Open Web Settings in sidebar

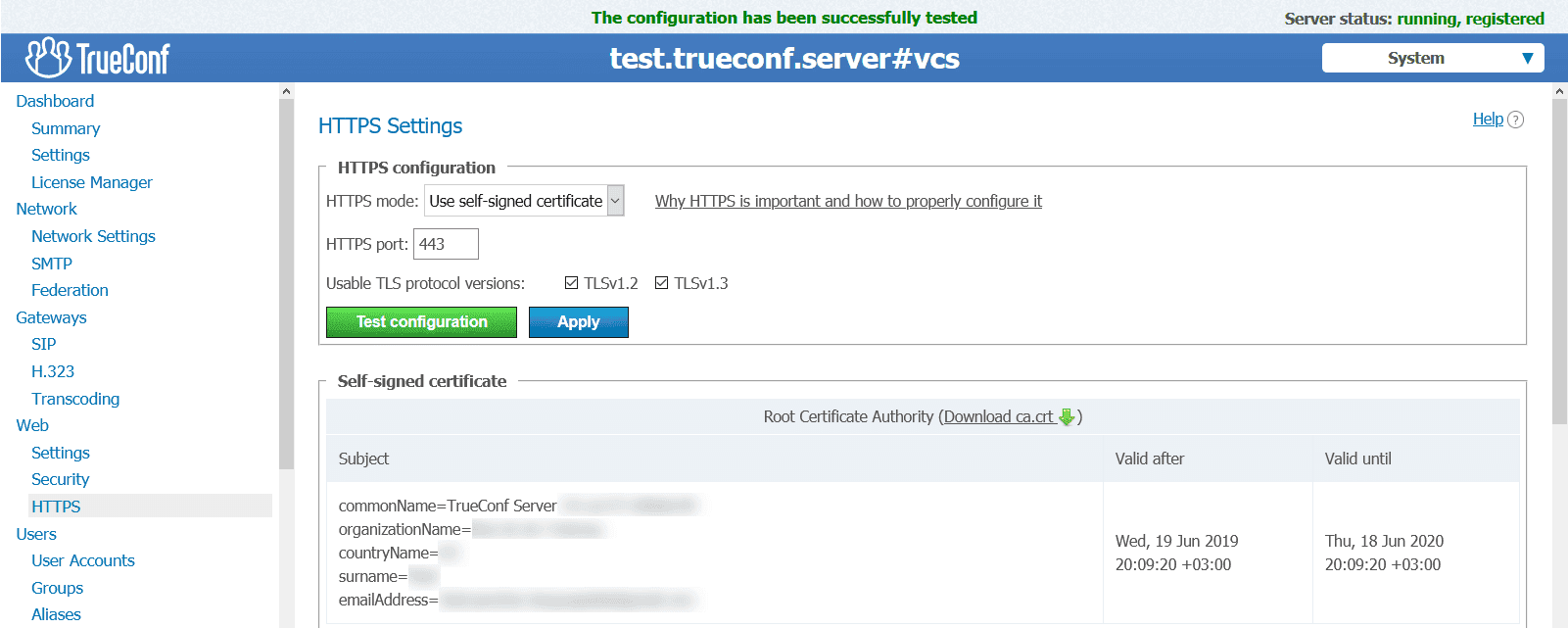pos(61,453)
